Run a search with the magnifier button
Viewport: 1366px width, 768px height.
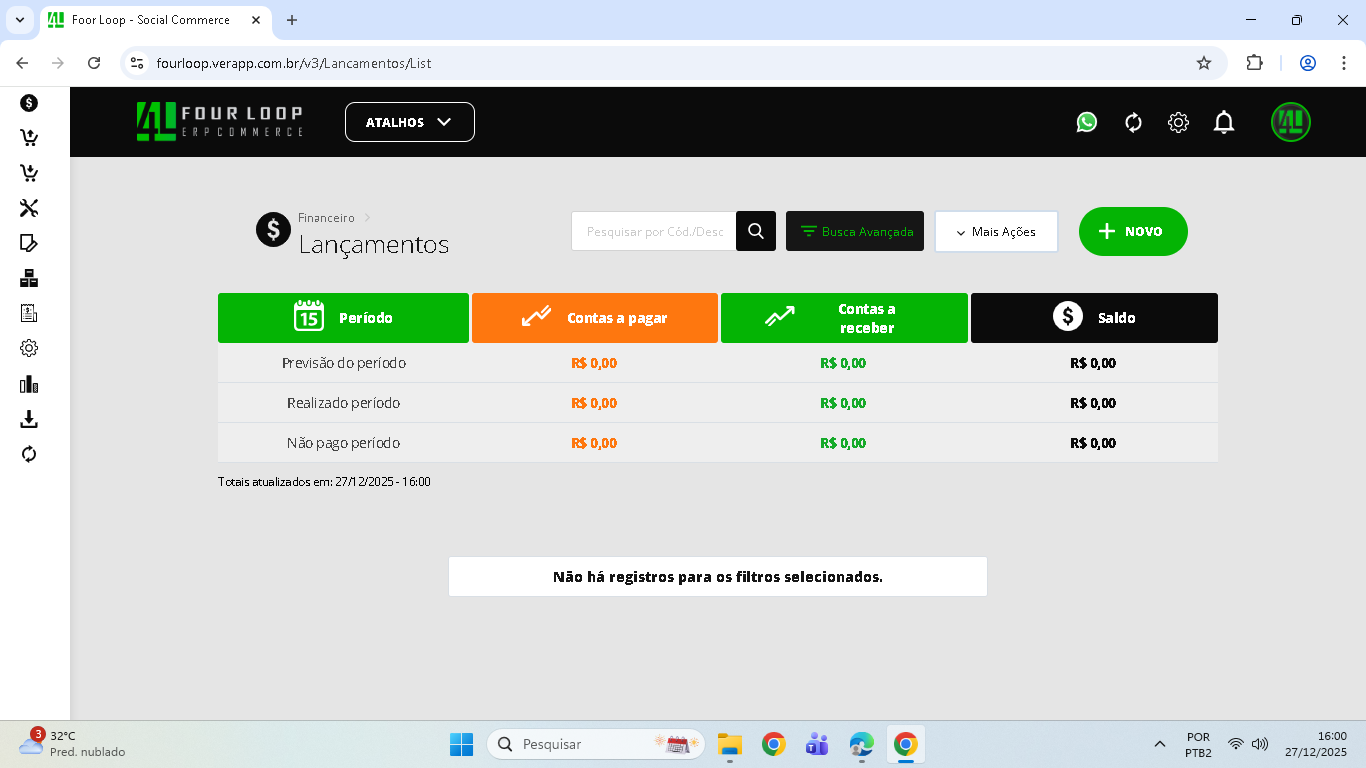pyautogui.click(x=755, y=231)
